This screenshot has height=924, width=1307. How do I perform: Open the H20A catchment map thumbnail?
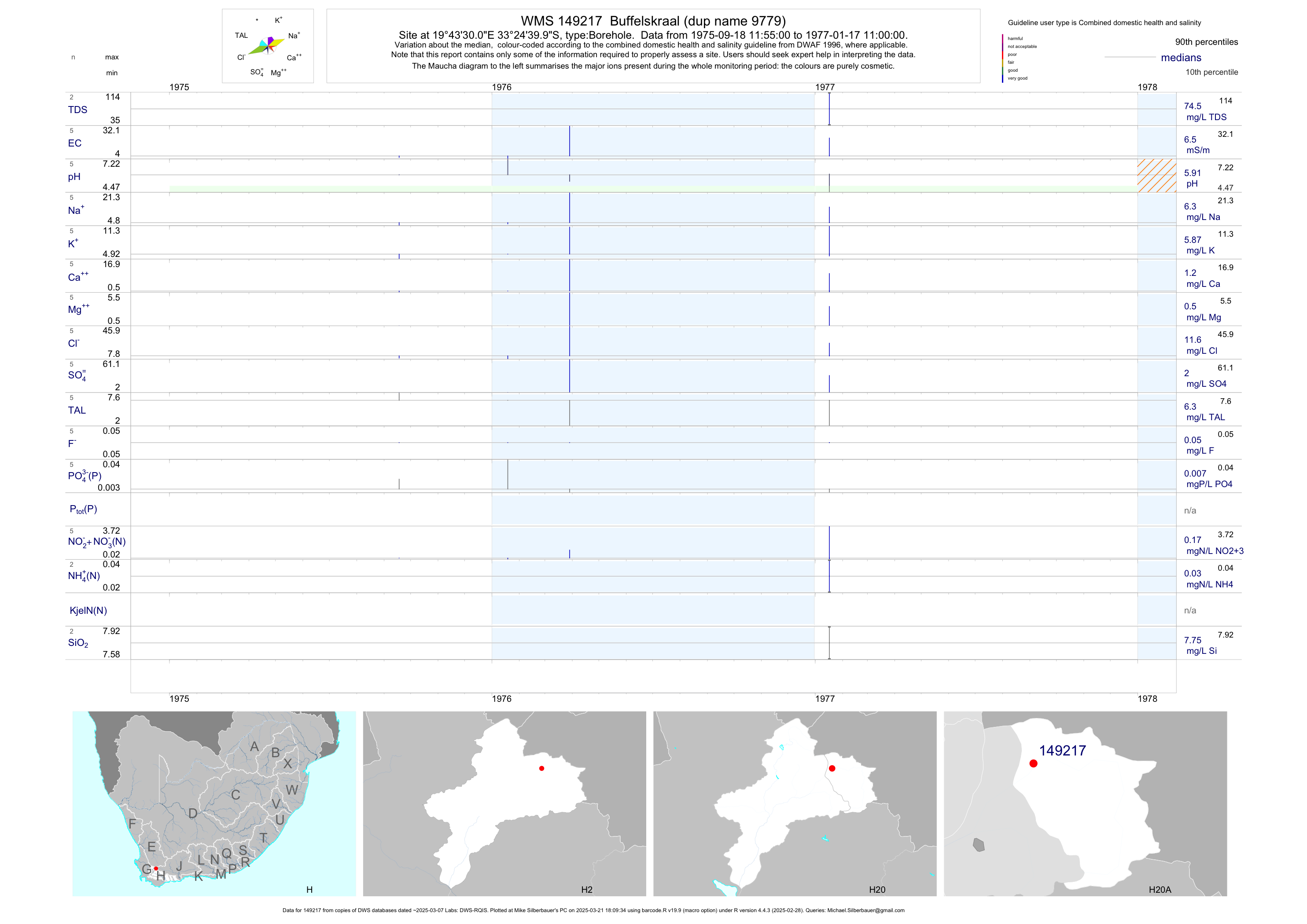click(1085, 803)
